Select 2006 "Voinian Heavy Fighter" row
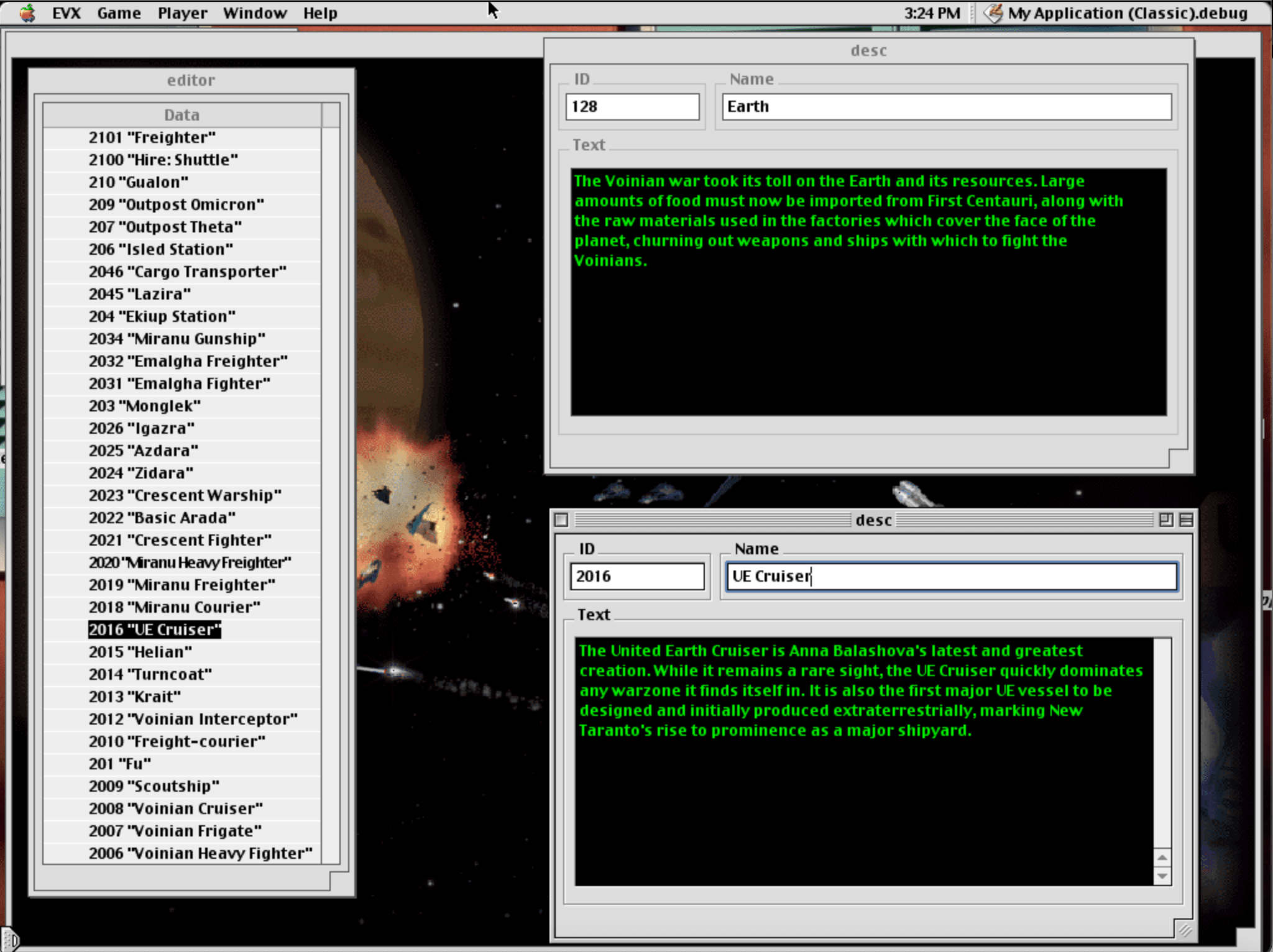Screen dimensions: 1273x952 [182, 853]
